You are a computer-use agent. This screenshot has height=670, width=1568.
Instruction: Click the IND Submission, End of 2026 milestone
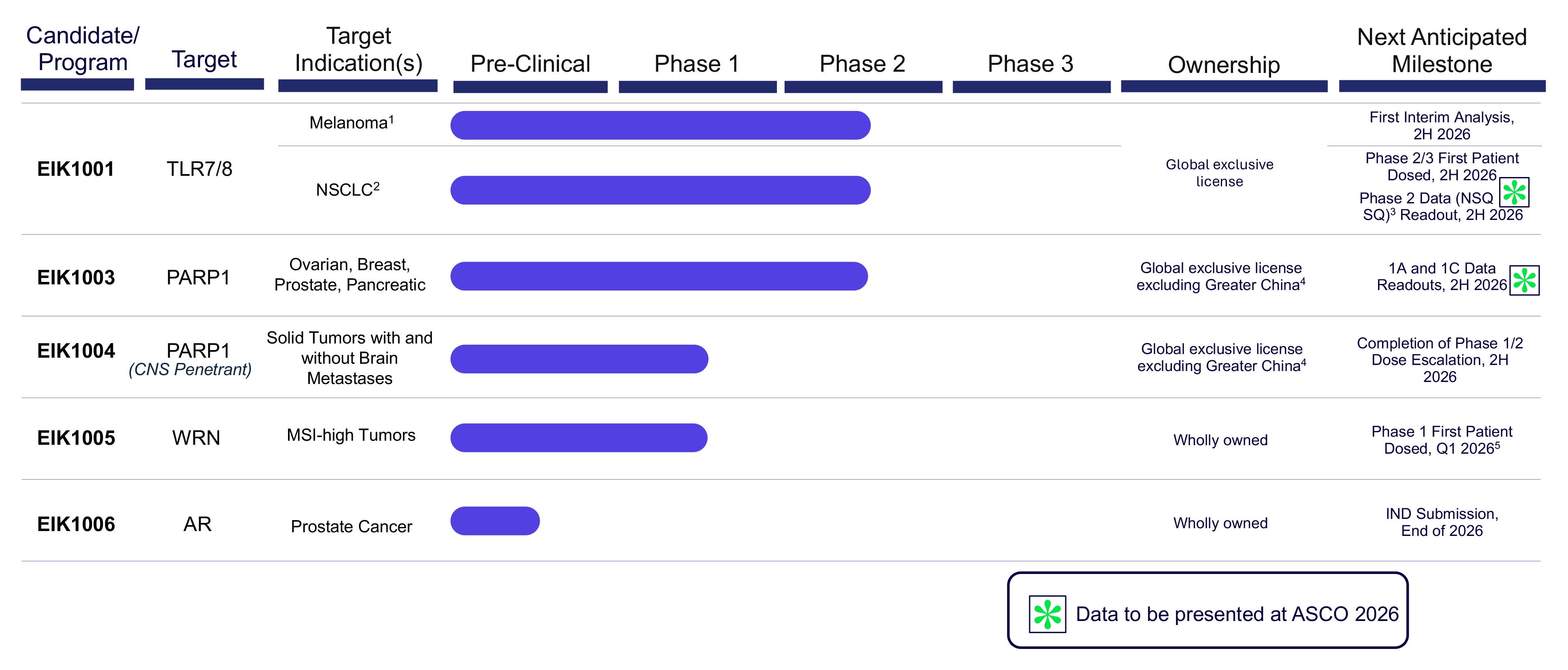1442,522
